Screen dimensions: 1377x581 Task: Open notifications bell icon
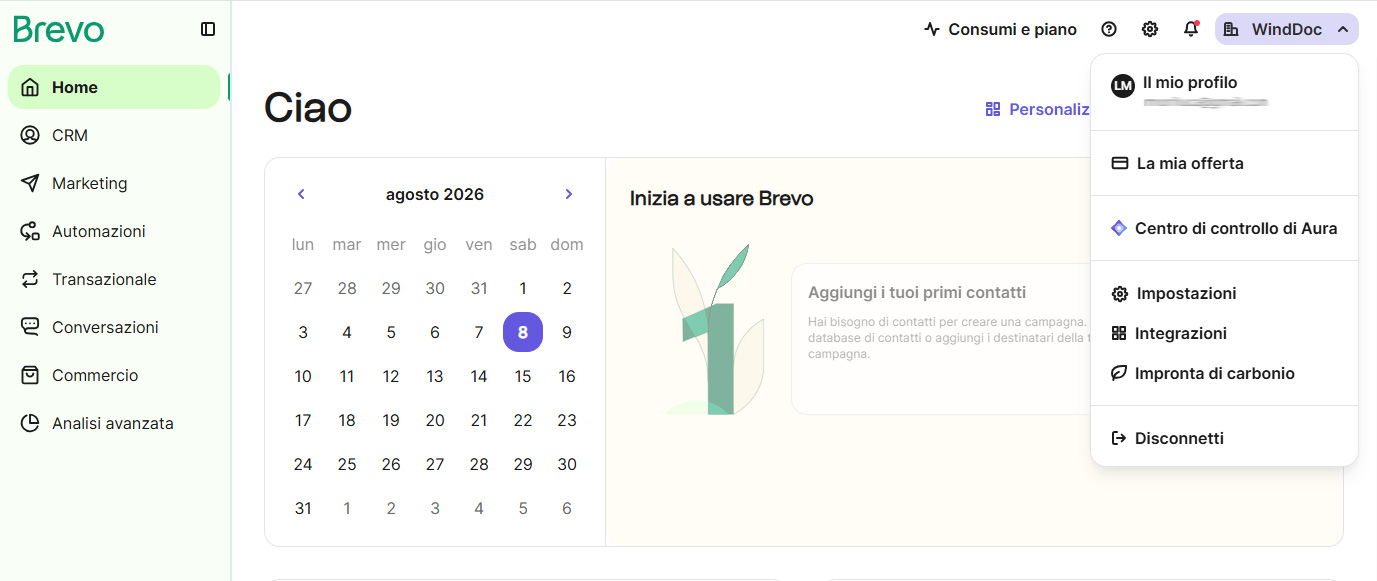(1191, 29)
